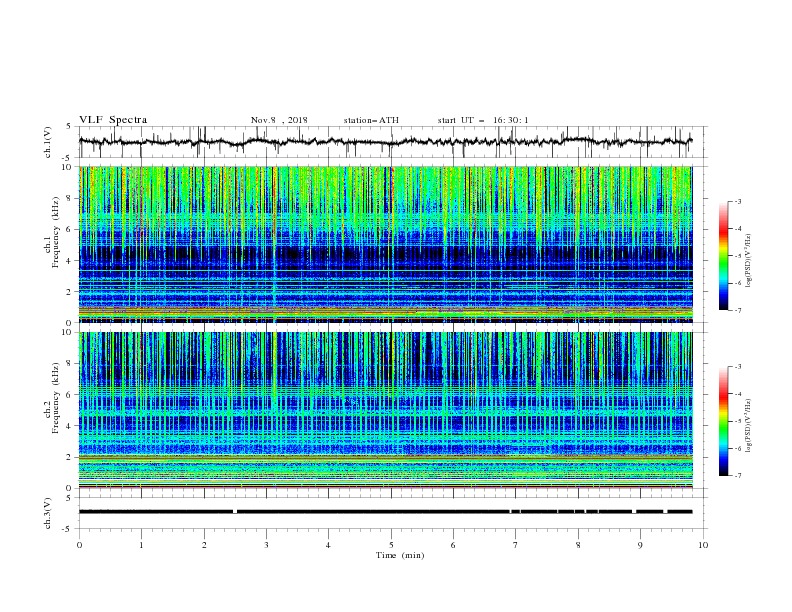Click time axis tick label "3"
792x612 pixels.
pos(266,545)
